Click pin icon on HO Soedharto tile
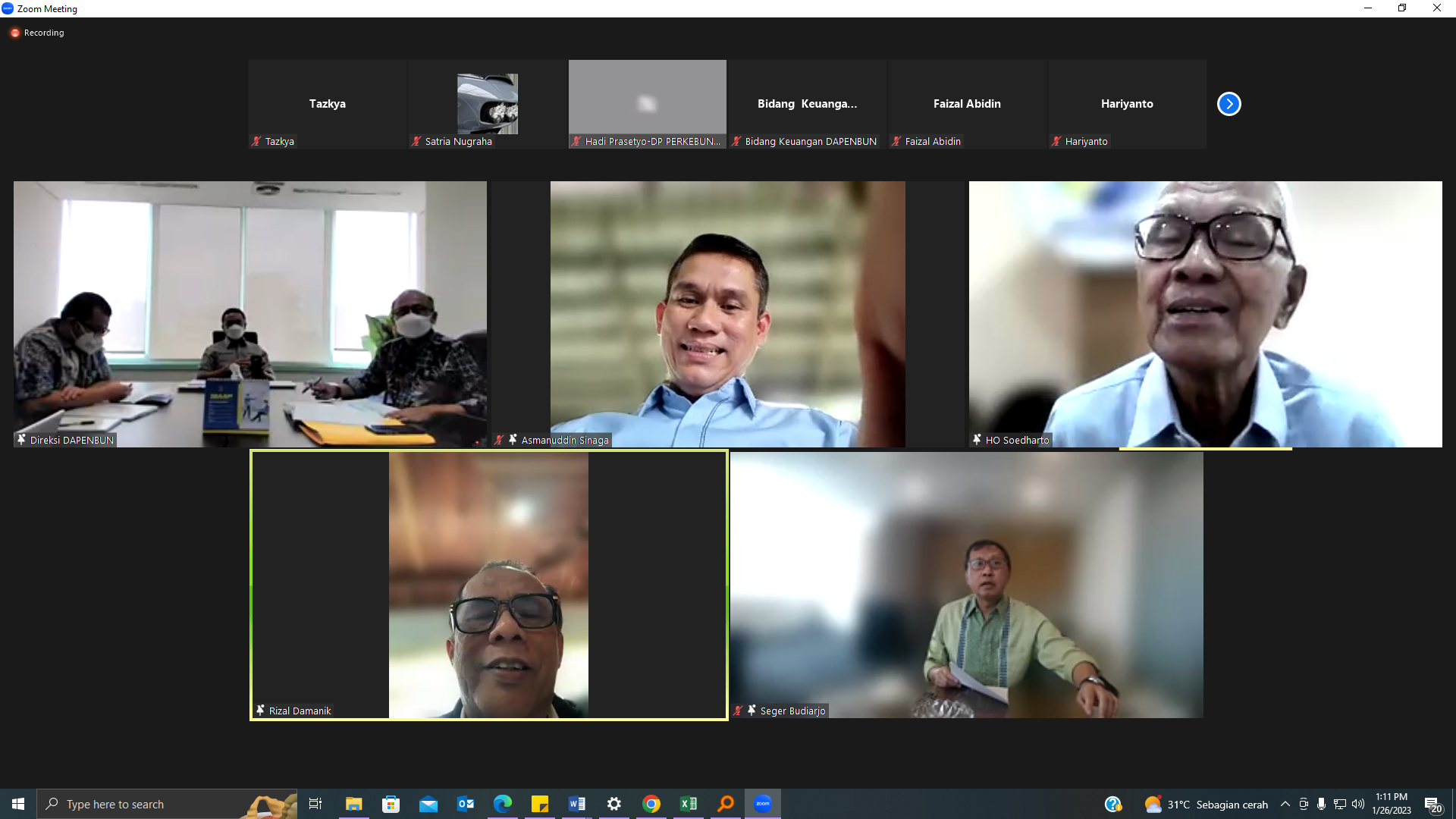 tap(977, 440)
